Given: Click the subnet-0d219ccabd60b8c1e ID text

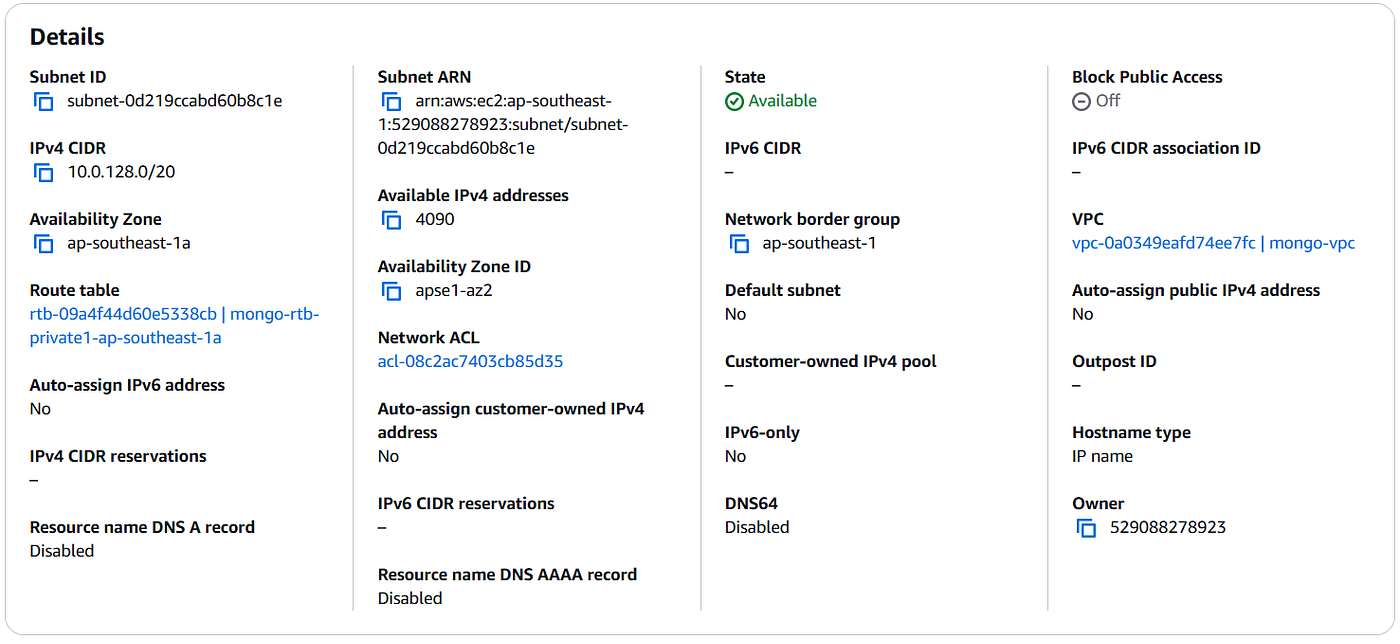Looking at the screenshot, I should pos(175,101).
